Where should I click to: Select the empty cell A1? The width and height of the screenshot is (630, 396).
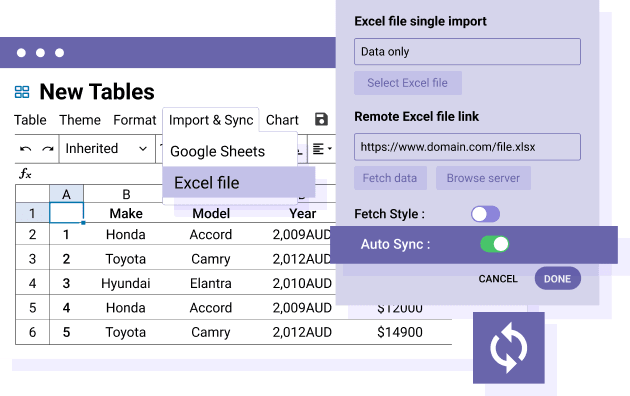[x=67, y=213]
